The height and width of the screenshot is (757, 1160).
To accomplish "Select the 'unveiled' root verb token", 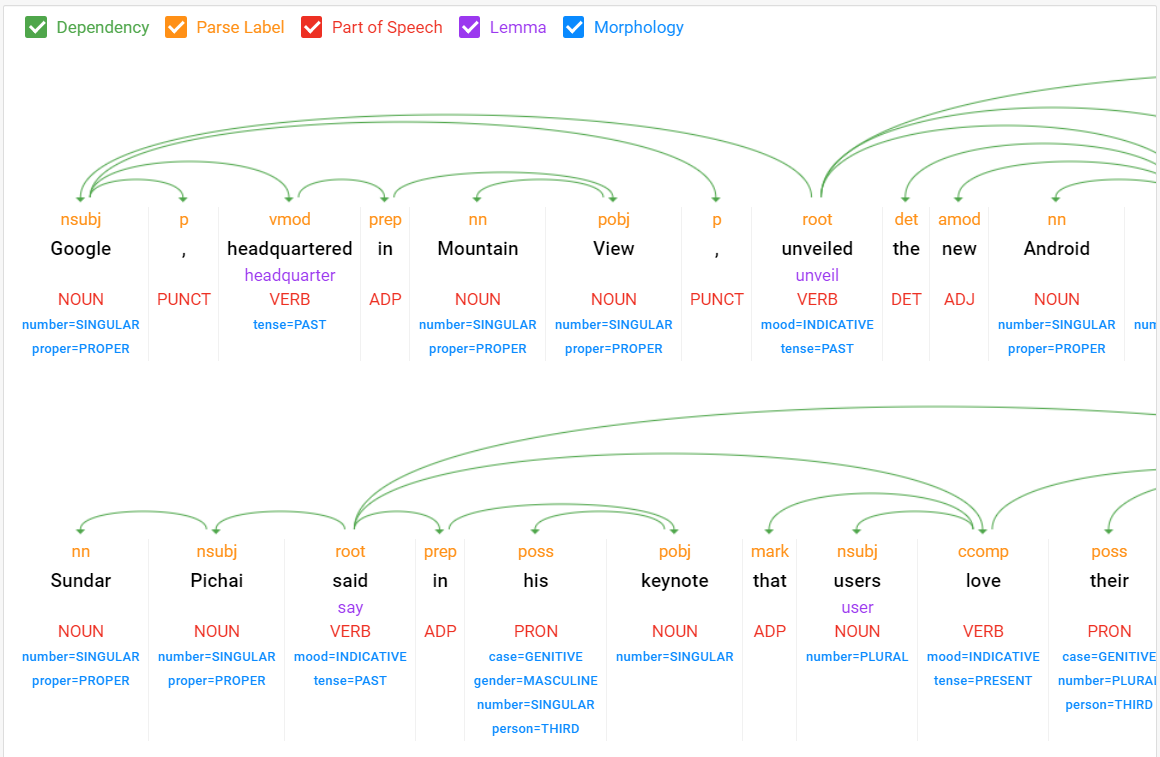I will [817, 248].
